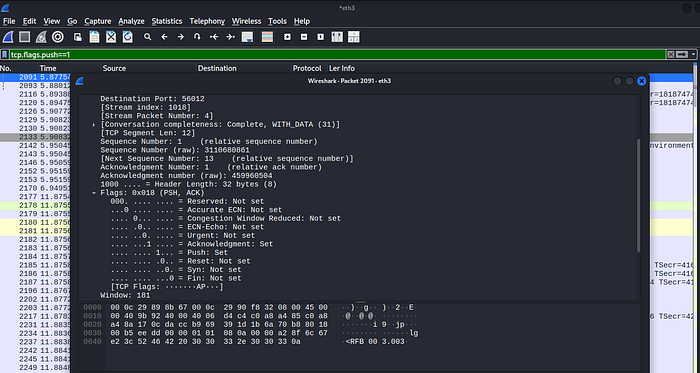Open the Wireless menu
The image size is (700, 373).
tap(246, 21)
